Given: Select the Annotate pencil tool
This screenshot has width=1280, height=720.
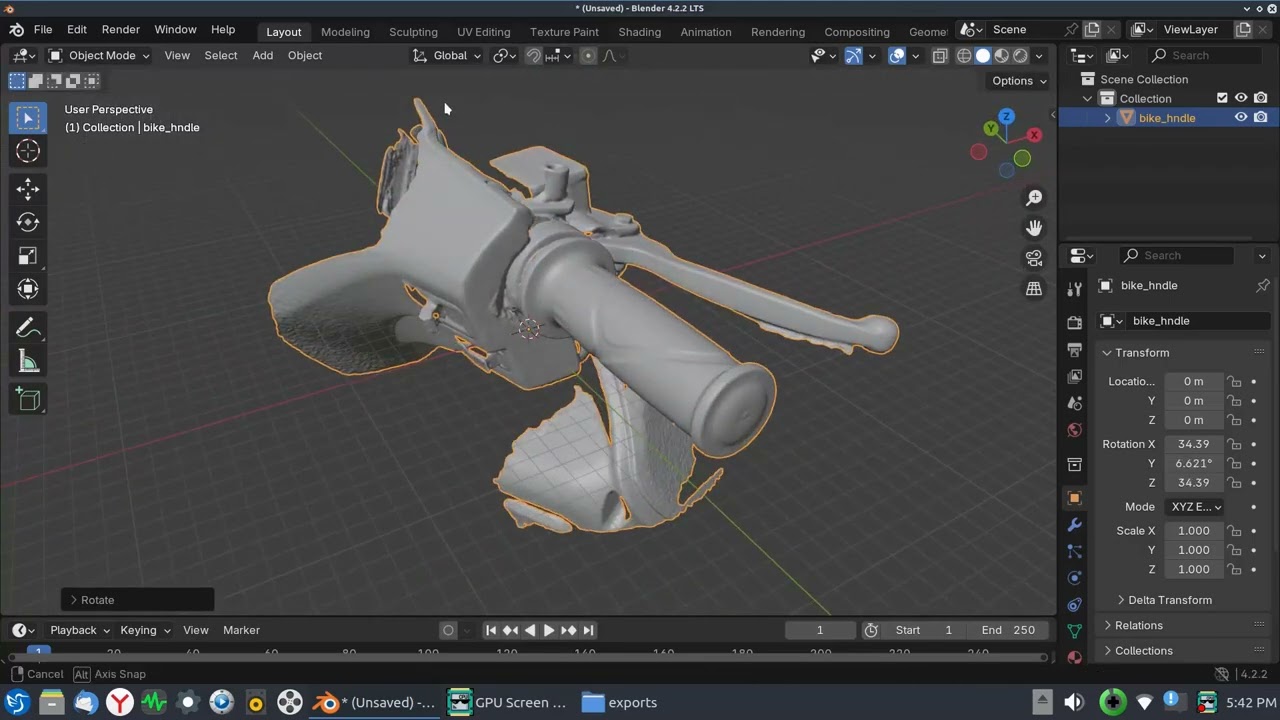Looking at the screenshot, I should (x=28, y=329).
